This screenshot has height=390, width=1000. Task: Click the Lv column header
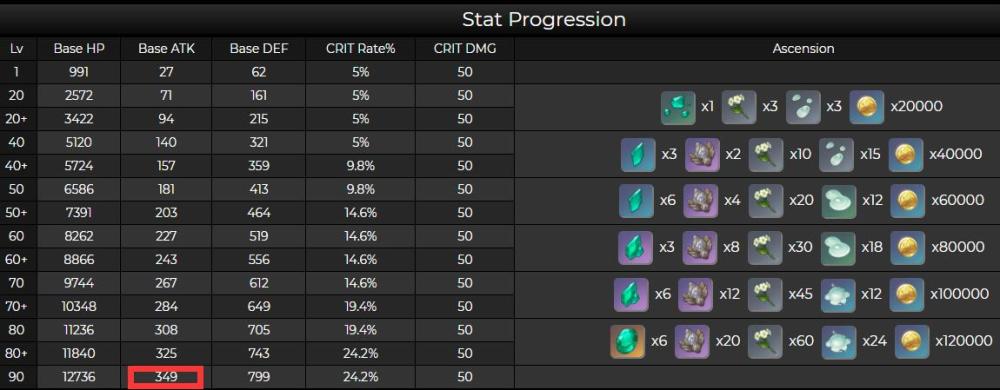[x=17, y=49]
